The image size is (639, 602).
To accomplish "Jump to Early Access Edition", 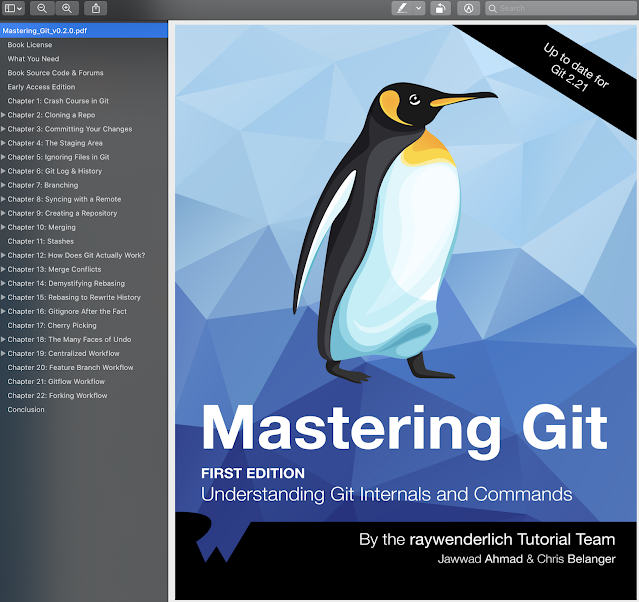I will pyautogui.click(x=41, y=87).
